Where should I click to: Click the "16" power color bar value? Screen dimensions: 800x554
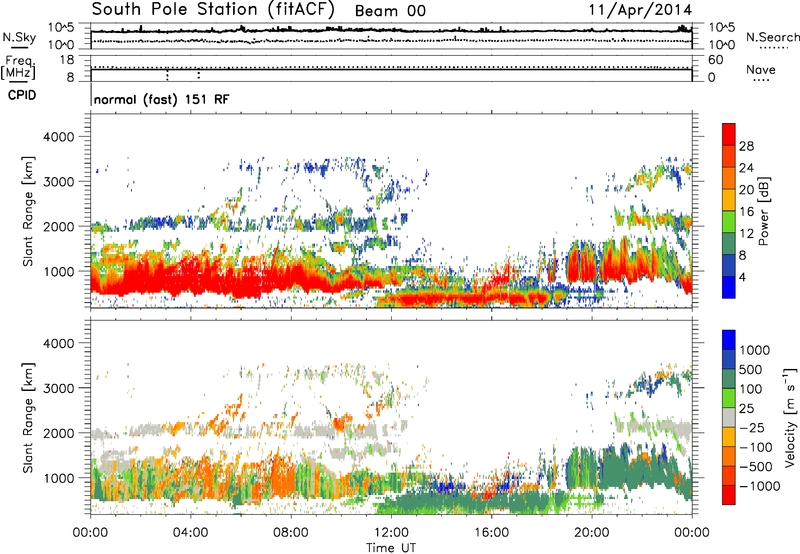pyautogui.click(x=746, y=212)
